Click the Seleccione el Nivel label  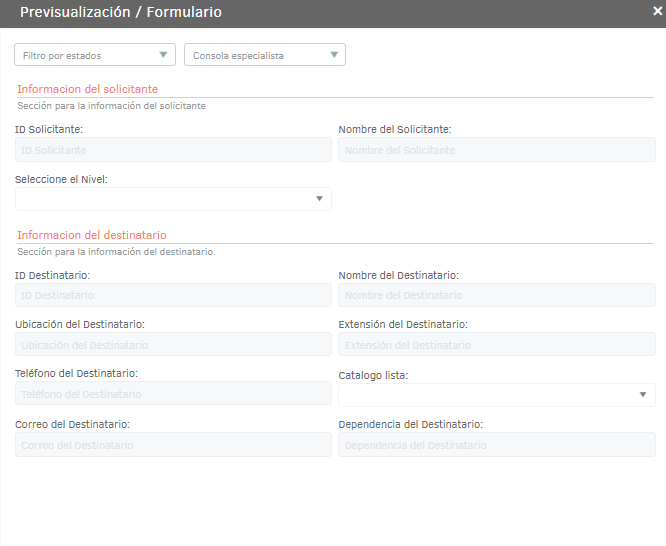(x=61, y=179)
